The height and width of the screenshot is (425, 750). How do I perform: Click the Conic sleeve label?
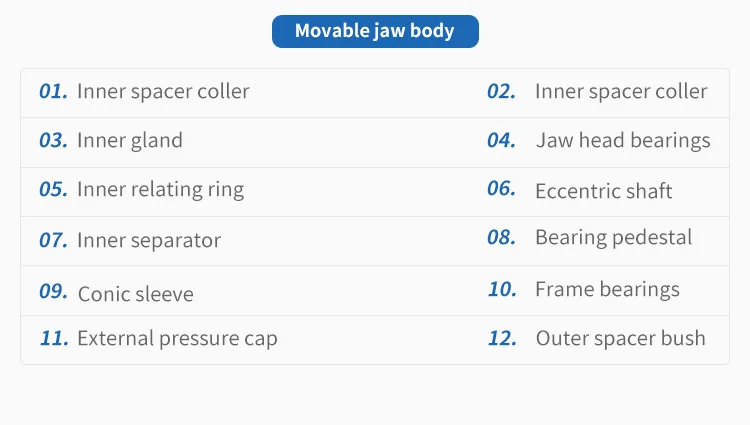136,294
